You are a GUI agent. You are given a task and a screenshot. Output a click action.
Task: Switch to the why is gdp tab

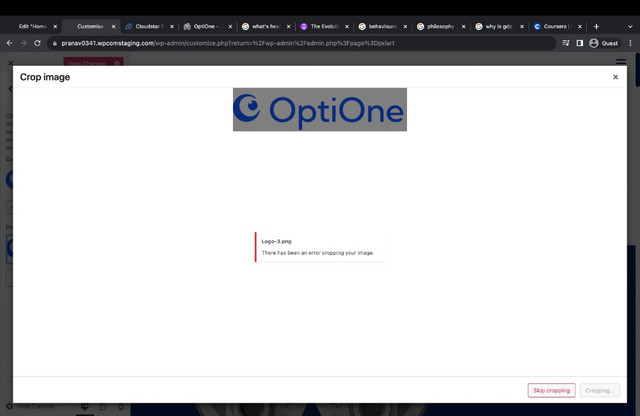tap(499, 27)
